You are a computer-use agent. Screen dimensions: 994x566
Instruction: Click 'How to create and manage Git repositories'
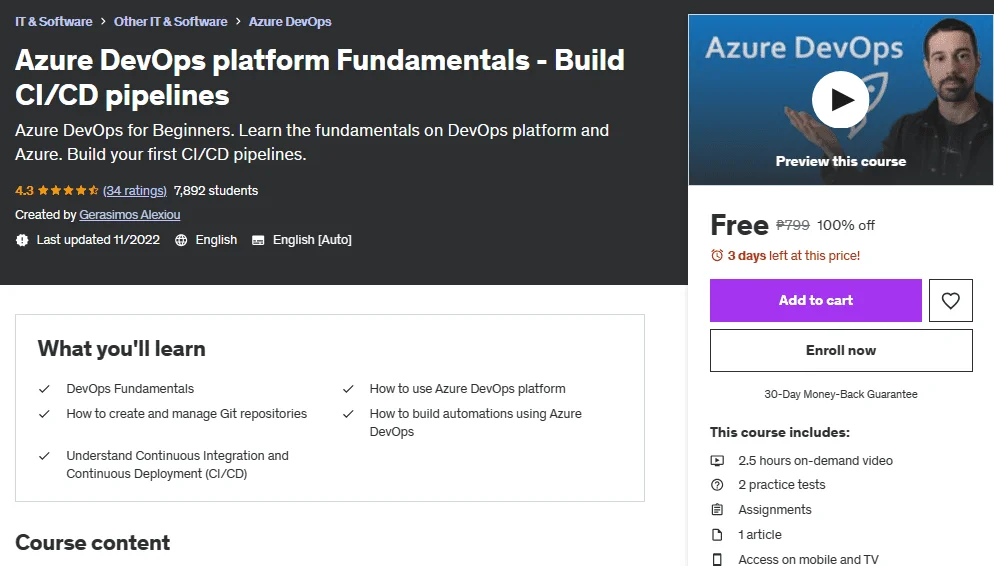click(186, 414)
